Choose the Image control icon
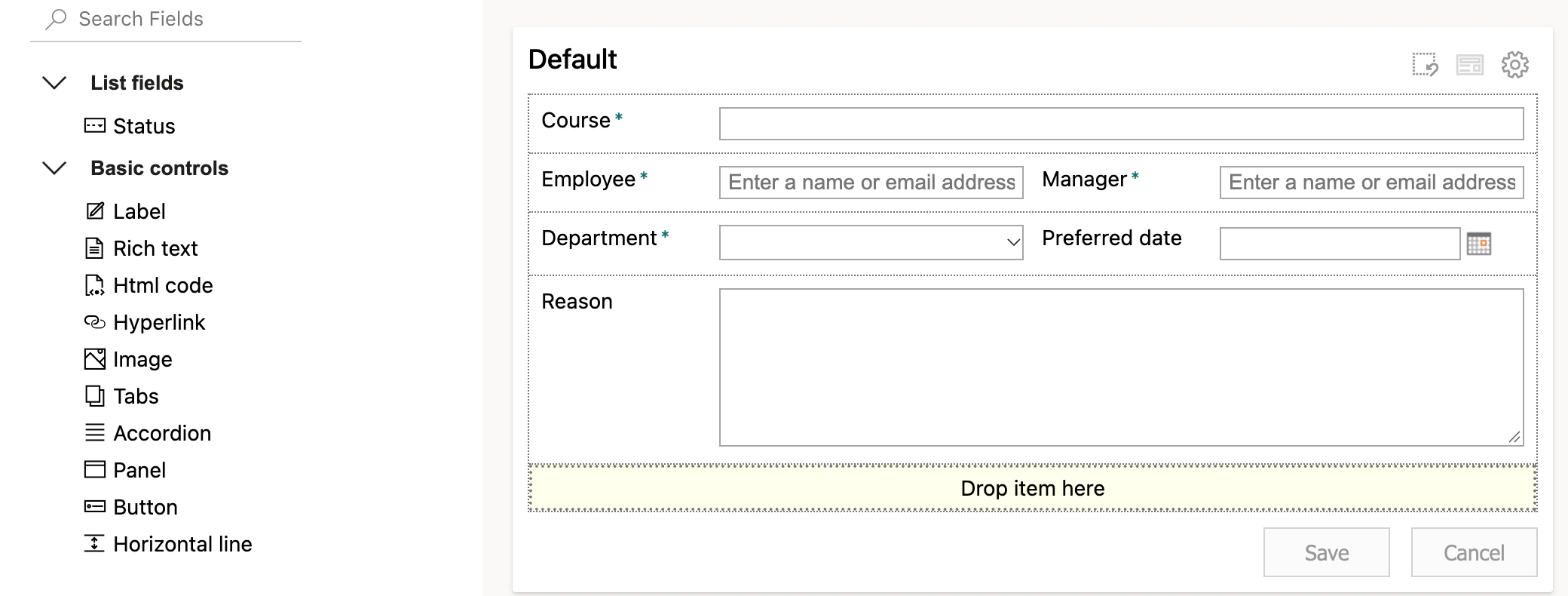The width and height of the screenshot is (1568, 596). [94, 359]
